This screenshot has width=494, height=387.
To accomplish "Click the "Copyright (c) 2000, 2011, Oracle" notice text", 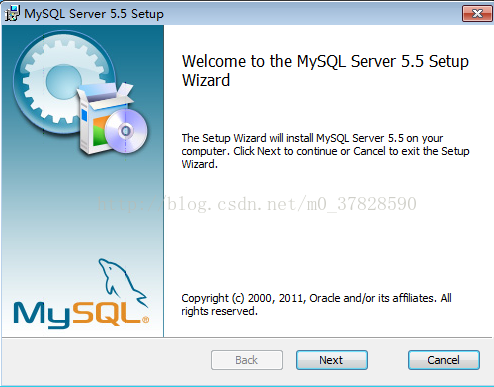I will [316, 304].
